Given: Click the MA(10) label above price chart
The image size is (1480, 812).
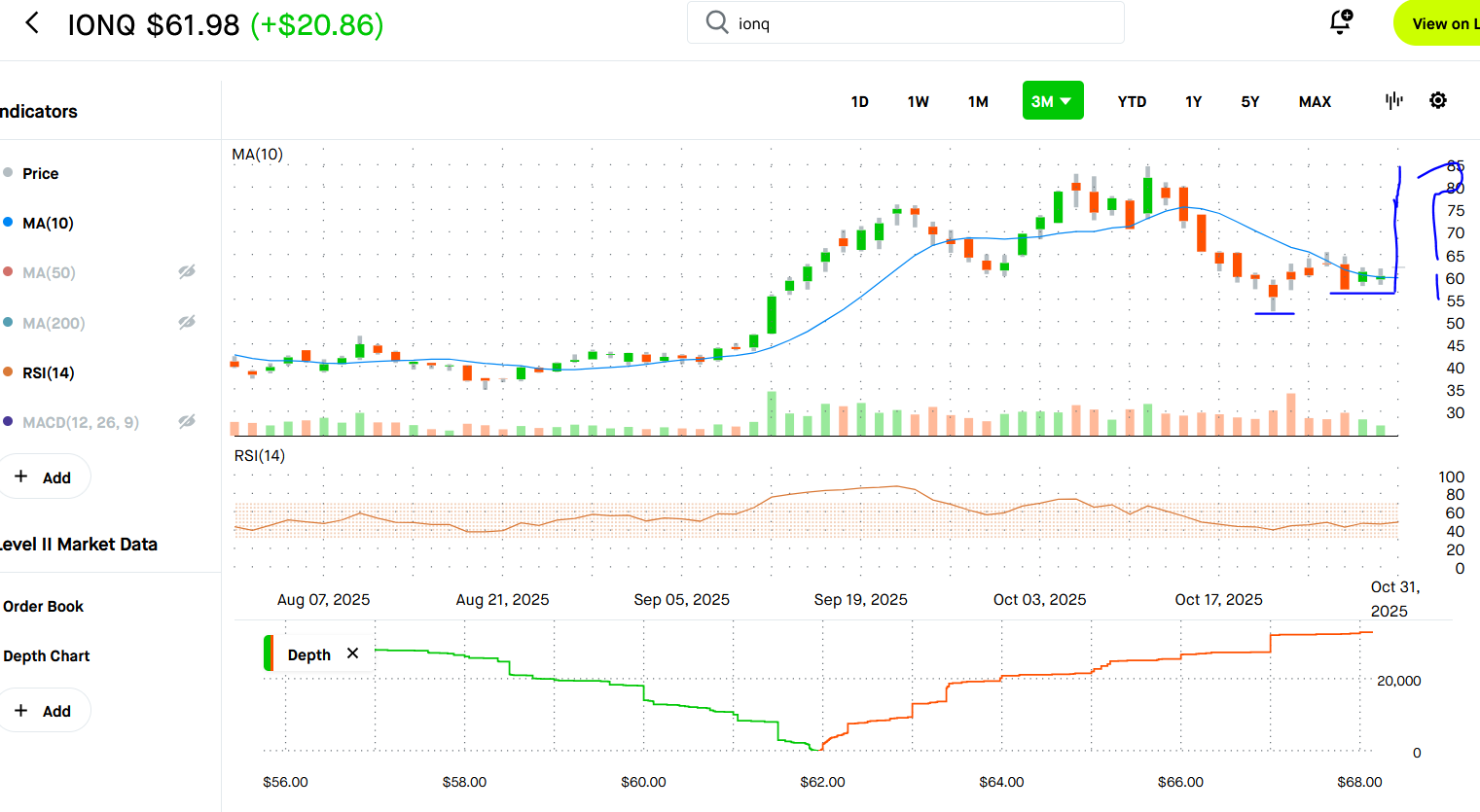Looking at the screenshot, I should pos(257,154).
